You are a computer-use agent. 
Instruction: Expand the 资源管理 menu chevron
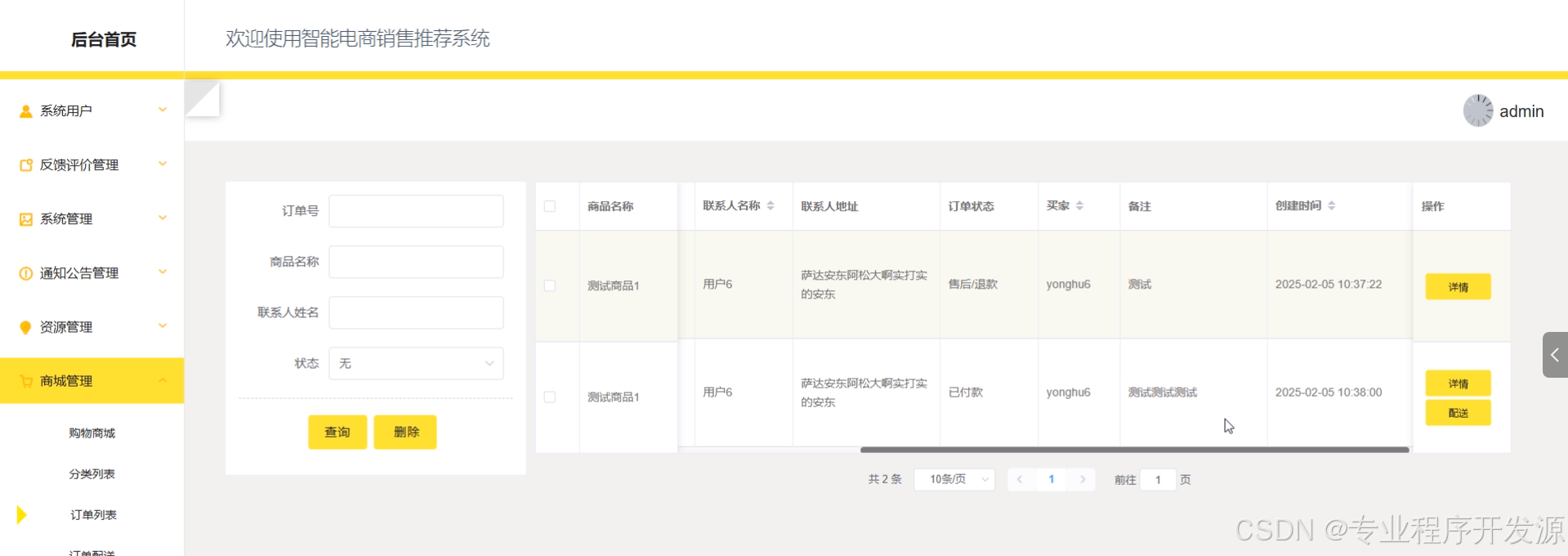[x=163, y=325]
